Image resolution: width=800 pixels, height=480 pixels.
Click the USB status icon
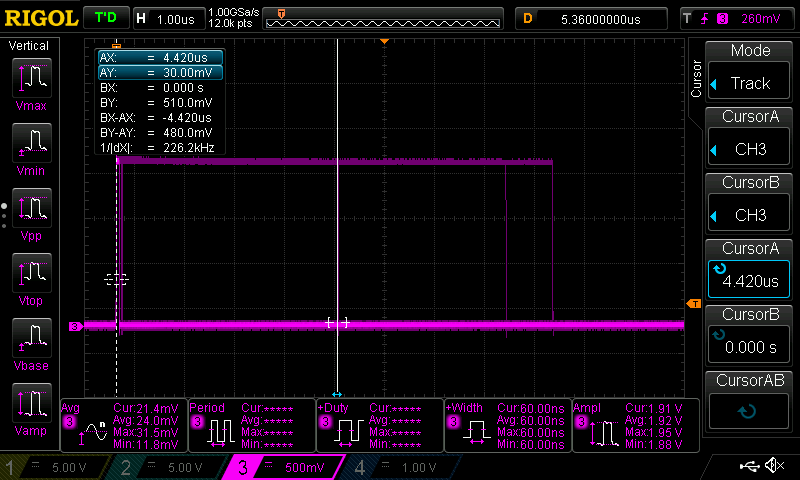[750, 466]
